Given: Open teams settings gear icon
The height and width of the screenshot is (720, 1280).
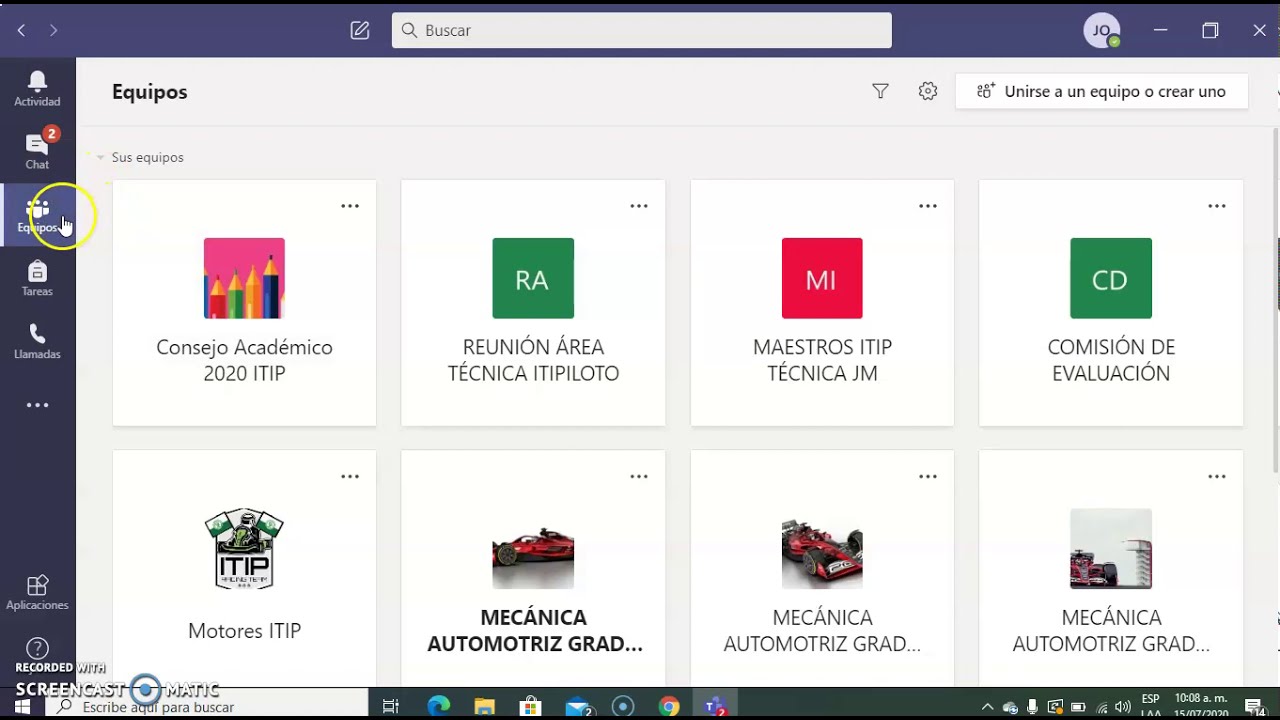Looking at the screenshot, I should pos(928,91).
